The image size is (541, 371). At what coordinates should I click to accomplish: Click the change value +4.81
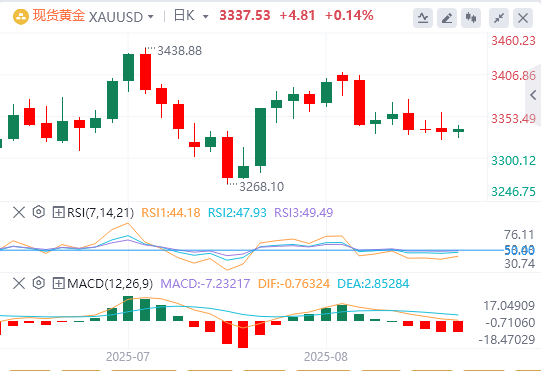pyautogui.click(x=297, y=16)
